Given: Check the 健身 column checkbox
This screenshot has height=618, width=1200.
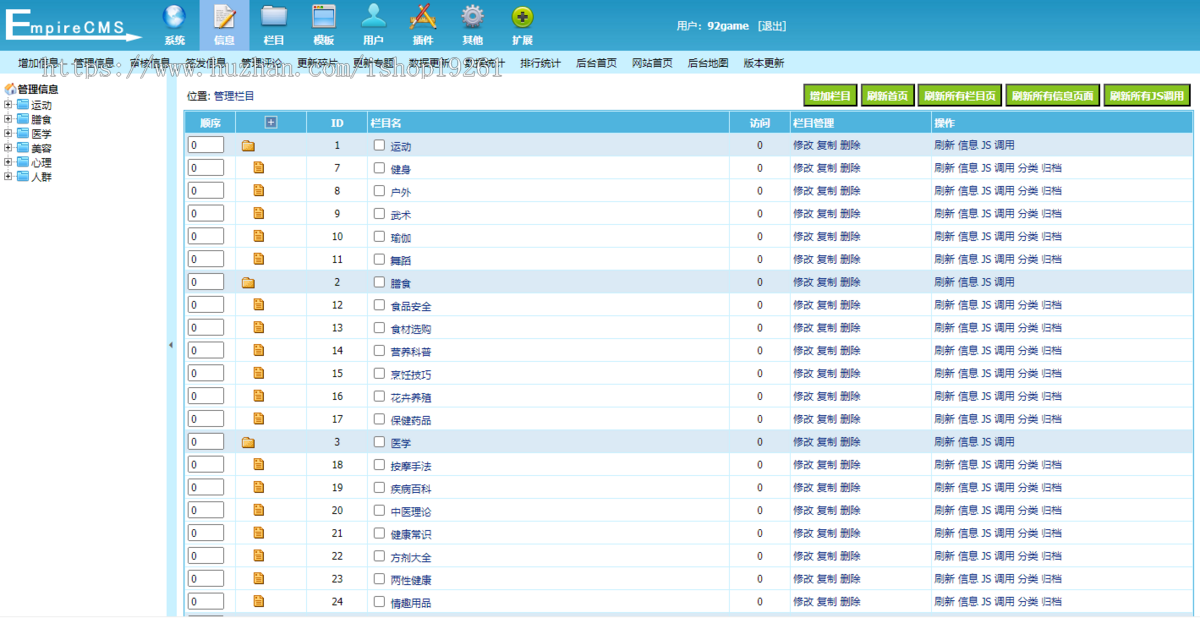Looking at the screenshot, I should point(379,168).
